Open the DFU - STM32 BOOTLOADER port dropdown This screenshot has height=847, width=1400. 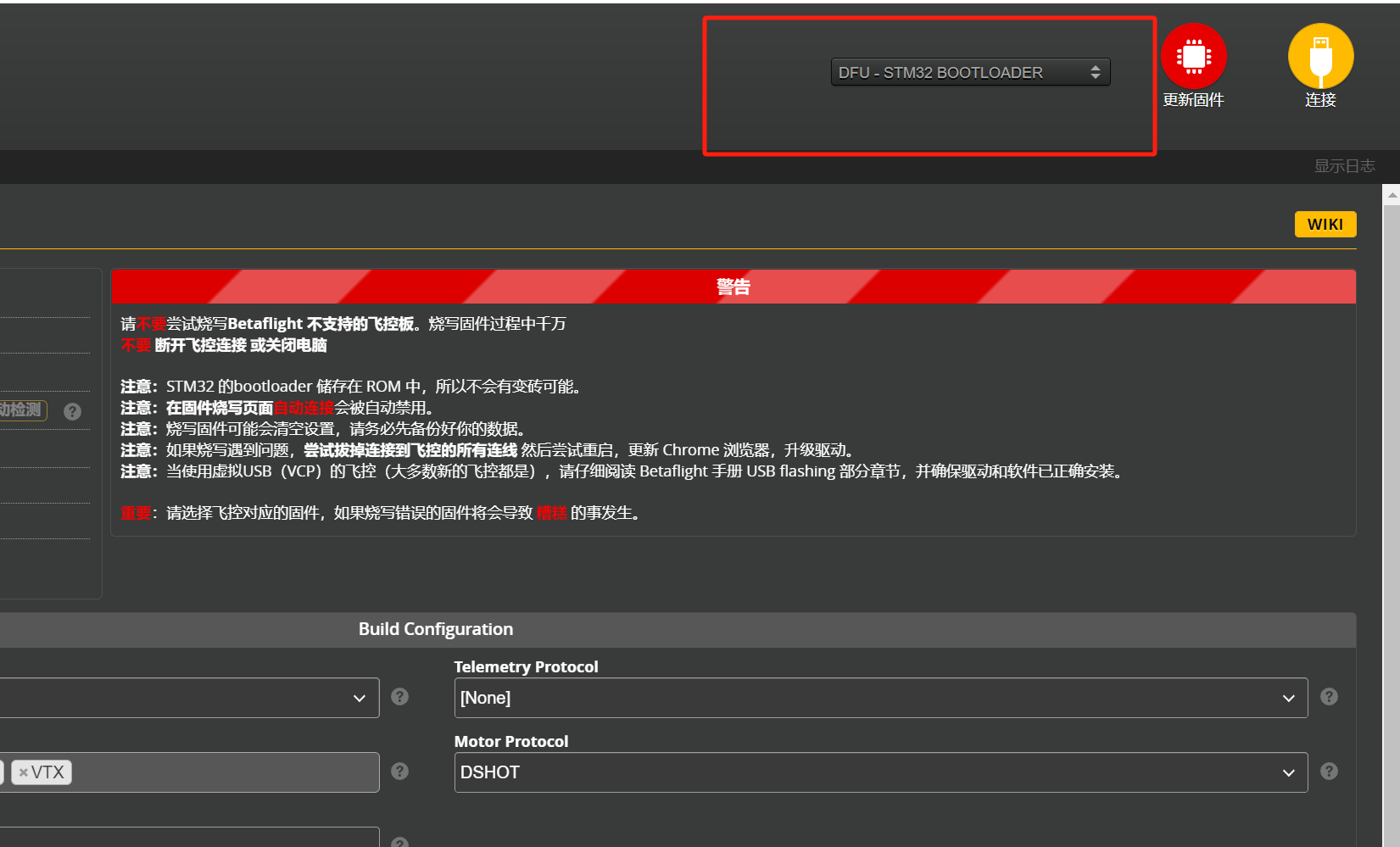coord(970,73)
